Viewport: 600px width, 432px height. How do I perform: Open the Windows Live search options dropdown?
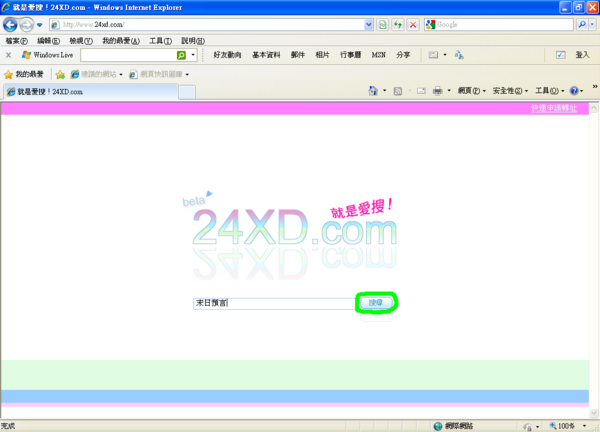(193, 55)
